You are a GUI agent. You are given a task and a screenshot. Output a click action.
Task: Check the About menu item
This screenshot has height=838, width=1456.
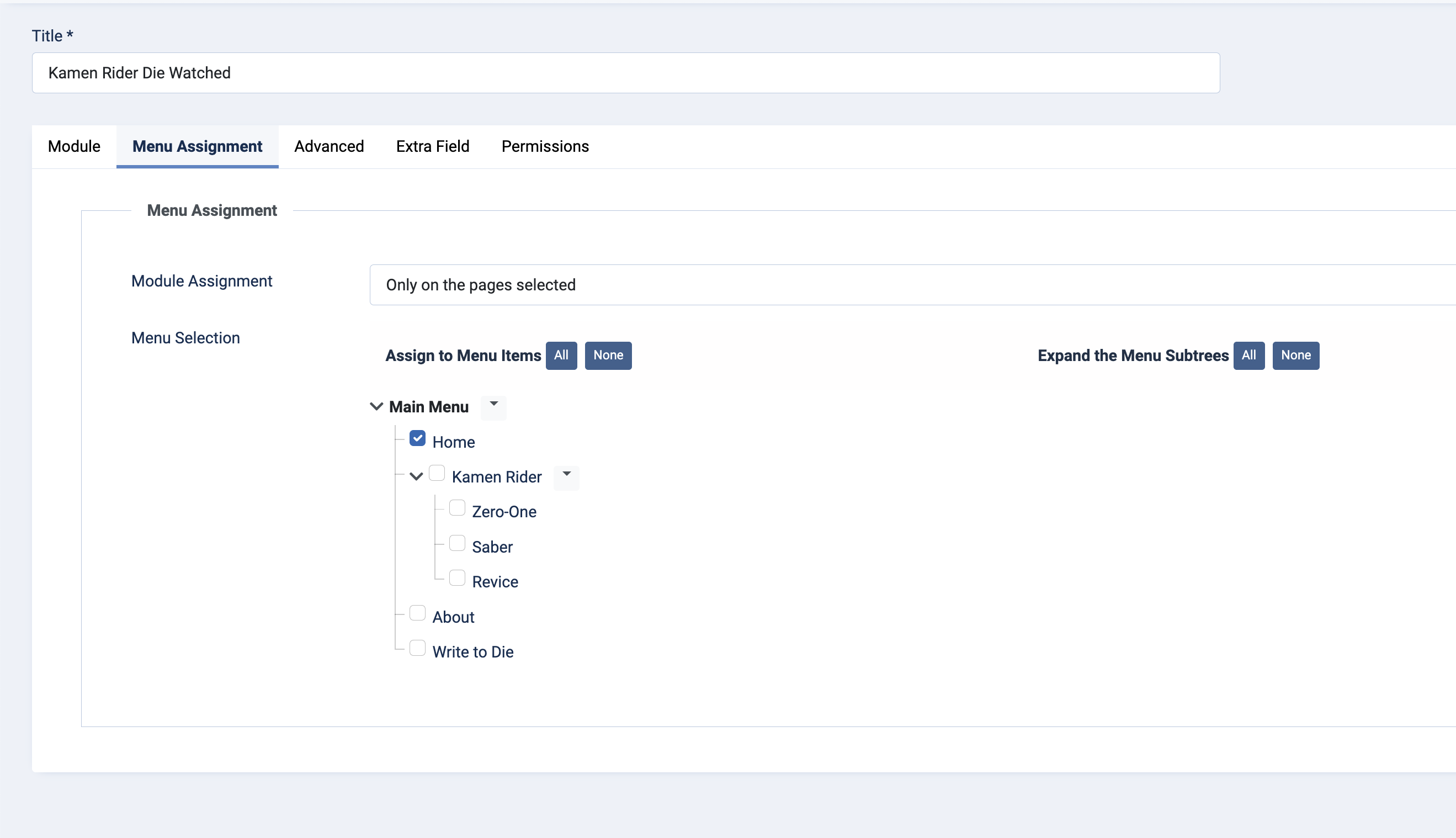(418, 613)
